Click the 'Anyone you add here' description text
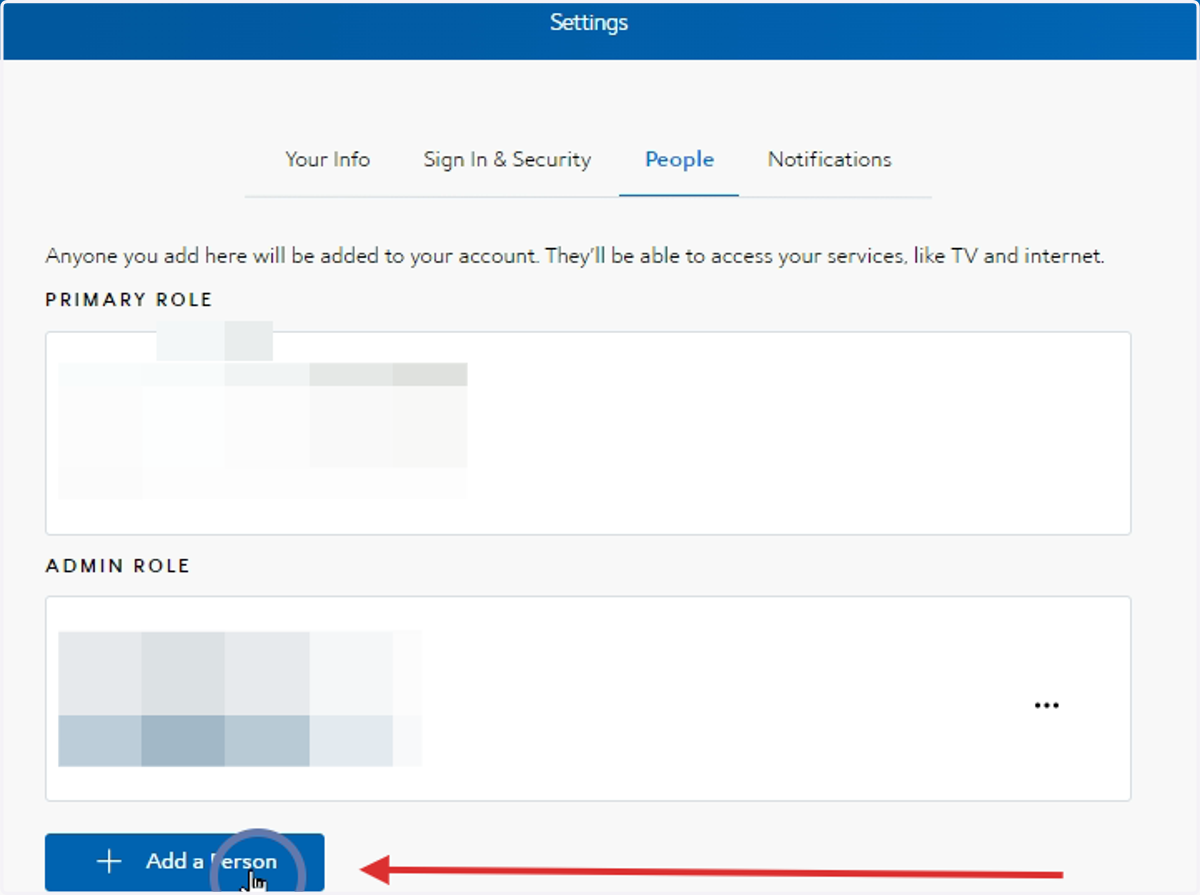The height and width of the screenshot is (895, 1200). 575,256
